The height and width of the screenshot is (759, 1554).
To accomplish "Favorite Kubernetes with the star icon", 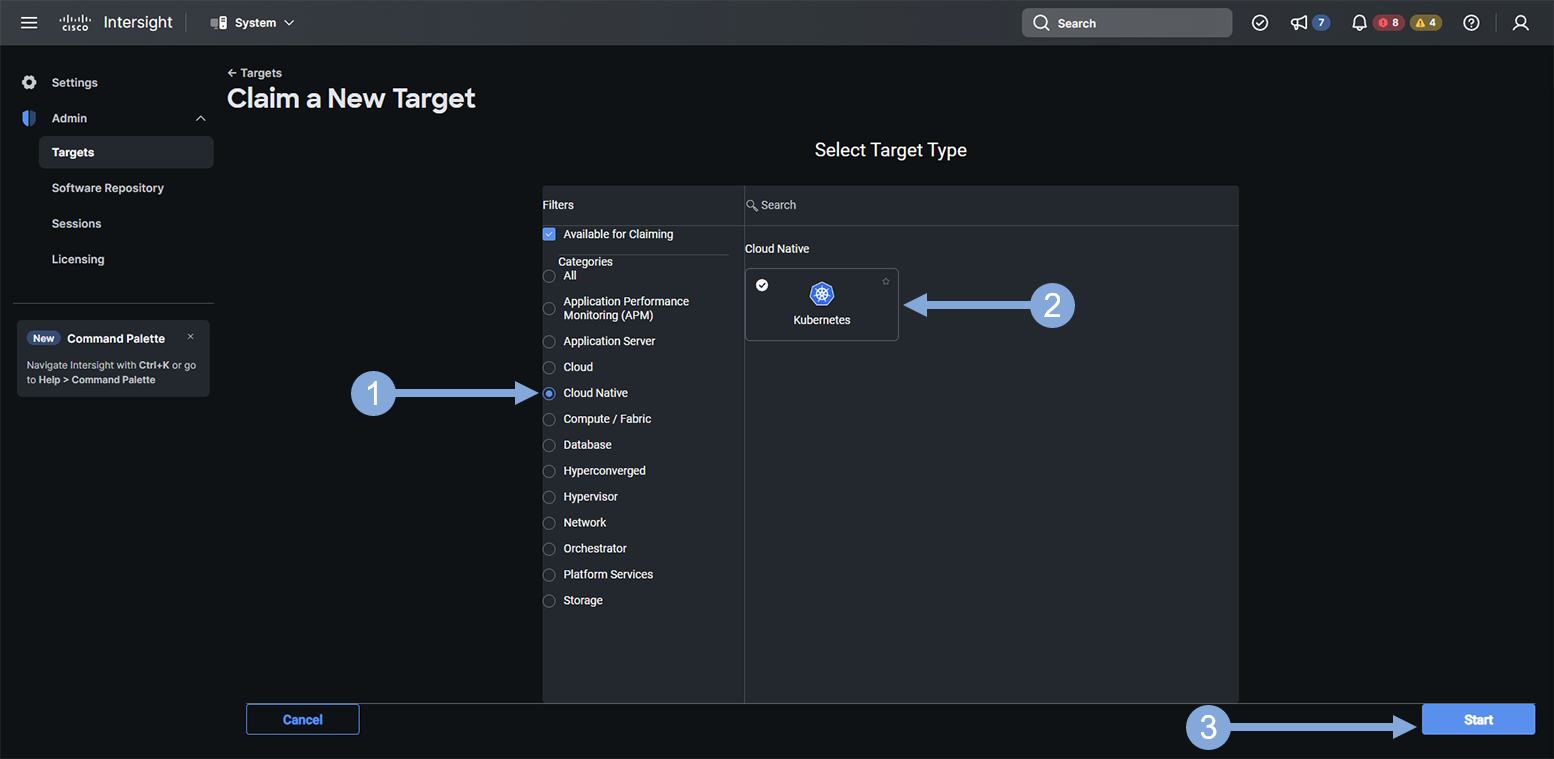I will [886, 282].
